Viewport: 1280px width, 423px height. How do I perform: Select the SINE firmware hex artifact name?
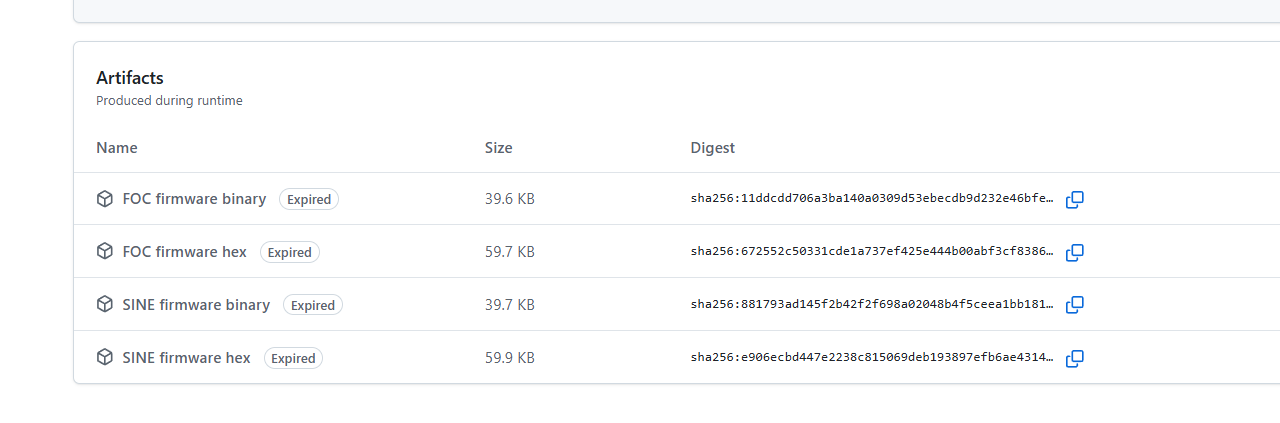pos(186,358)
